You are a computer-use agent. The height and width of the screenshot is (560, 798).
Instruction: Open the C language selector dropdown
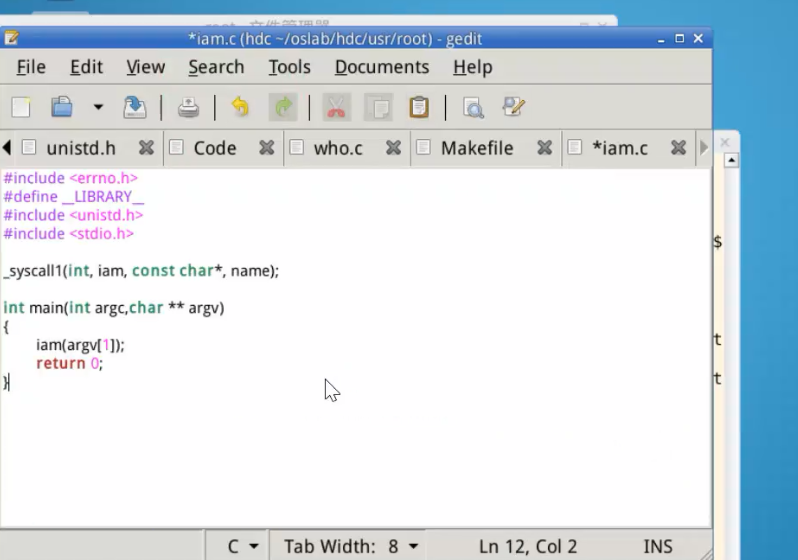(242, 546)
